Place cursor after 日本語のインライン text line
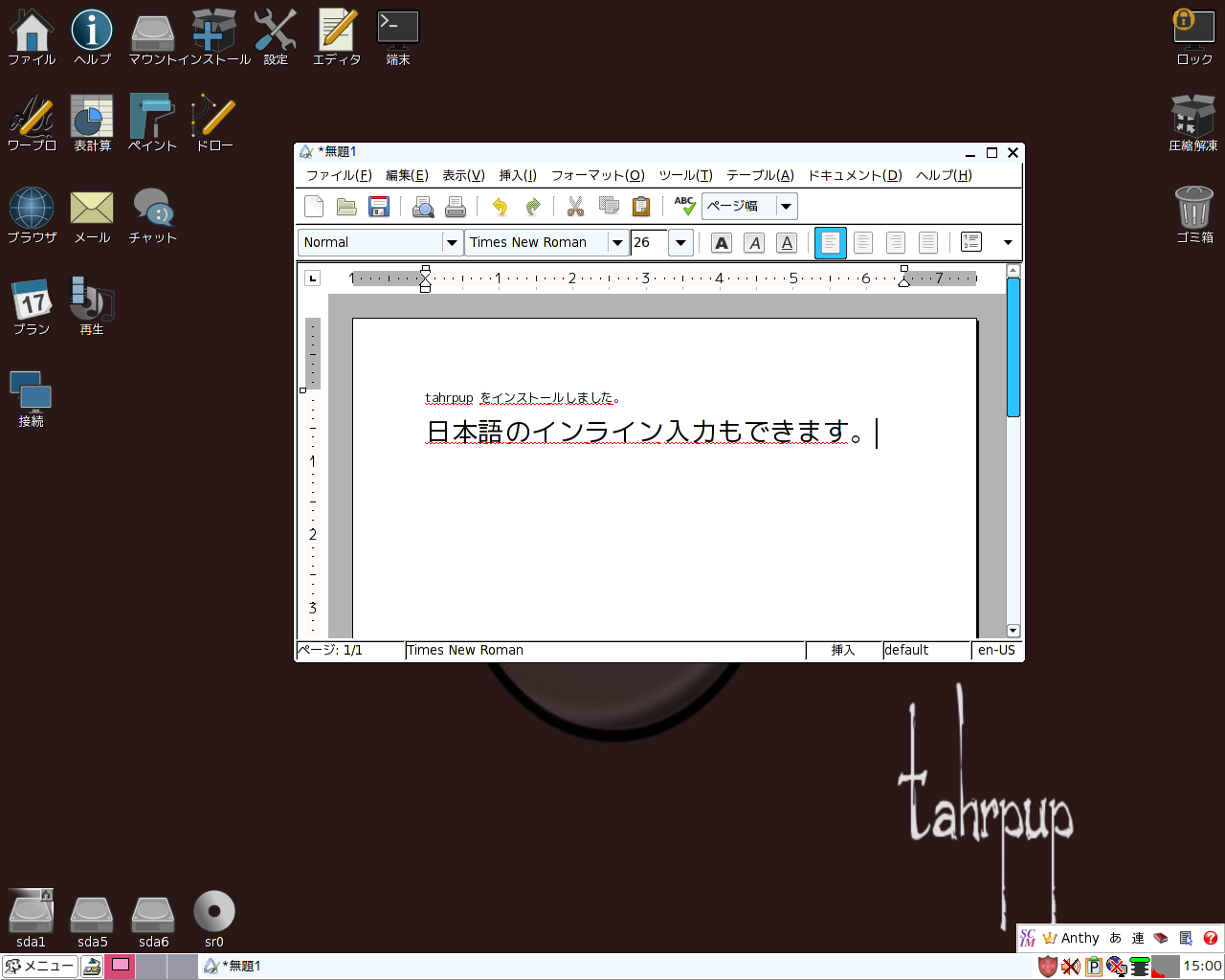This screenshot has height=980, width=1225. coord(875,433)
